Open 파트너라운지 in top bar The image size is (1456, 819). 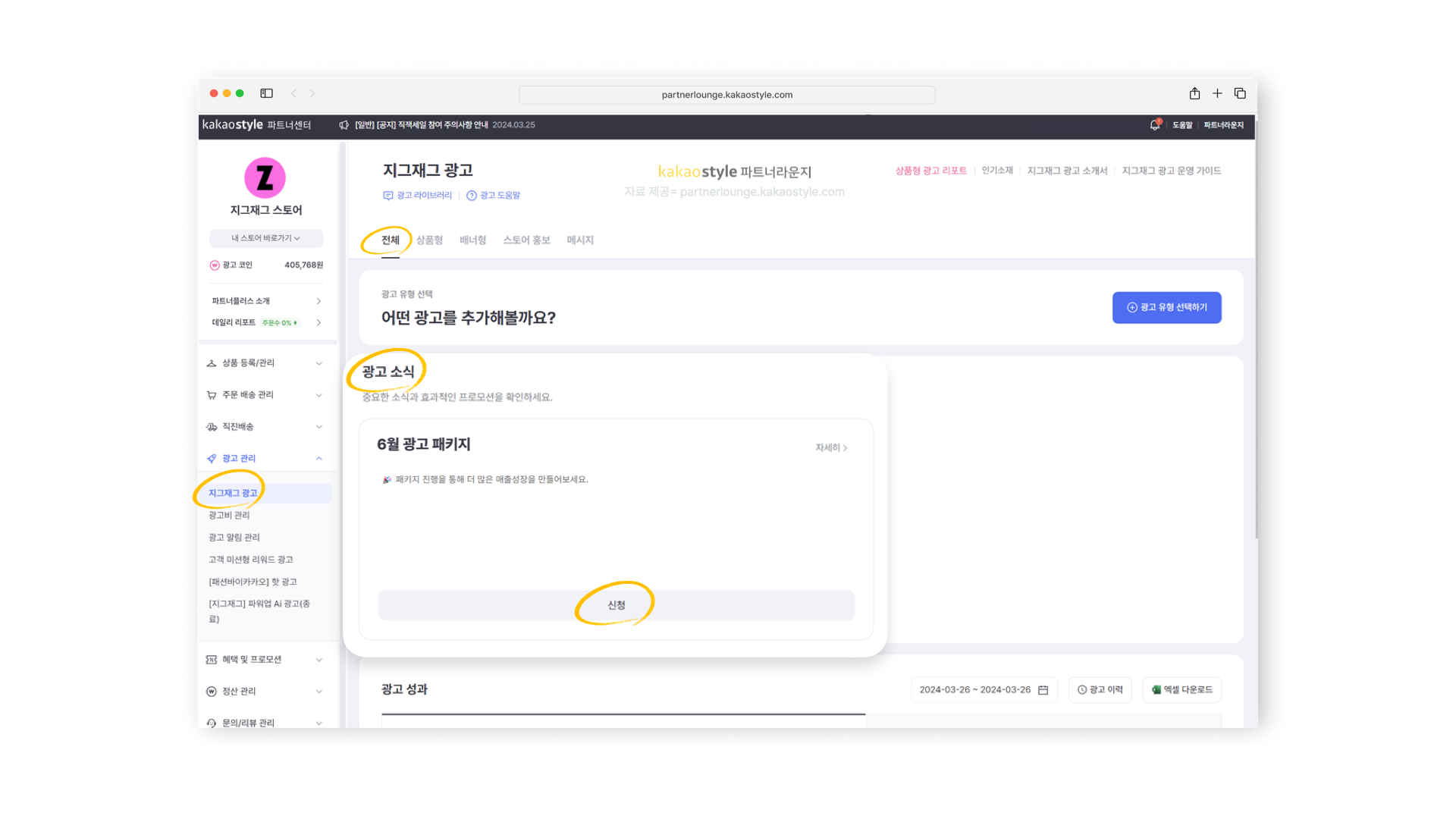pyautogui.click(x=1223, y=125)
